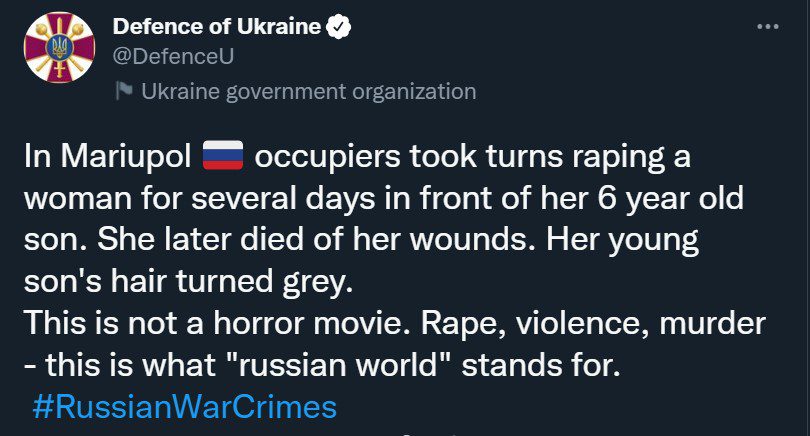Click the word occupiers in the tweet
Screen dimensions: 810x436
coord(328,157)
